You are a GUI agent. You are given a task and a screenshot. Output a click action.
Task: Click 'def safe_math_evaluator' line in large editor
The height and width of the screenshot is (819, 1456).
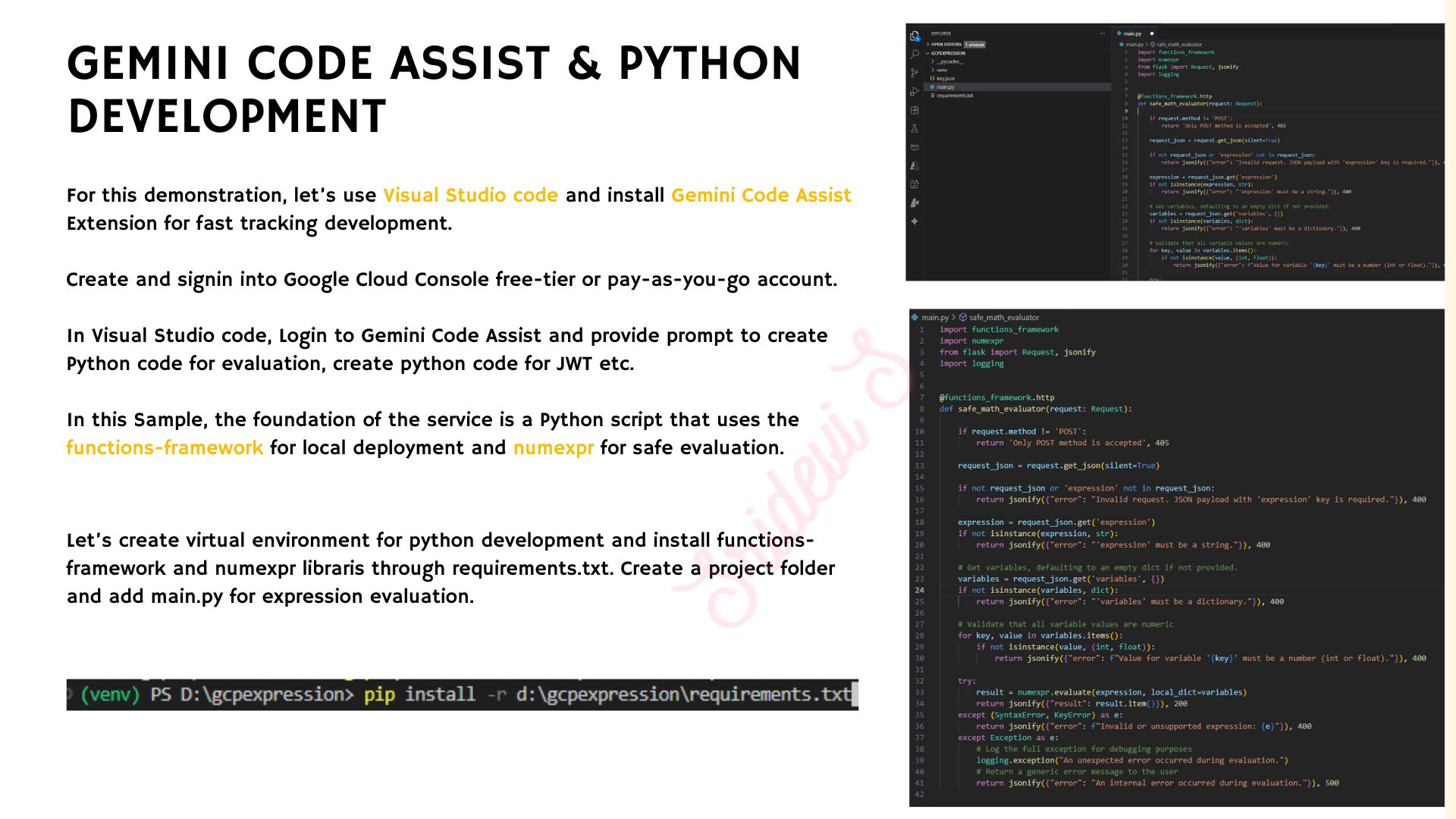pyautogui.click(x=1036, y=409)
